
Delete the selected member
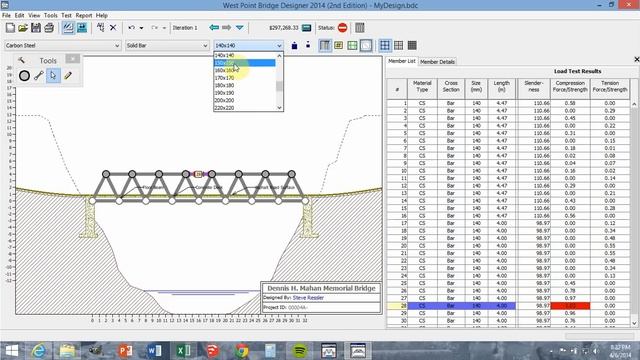(x=113, y=28)
